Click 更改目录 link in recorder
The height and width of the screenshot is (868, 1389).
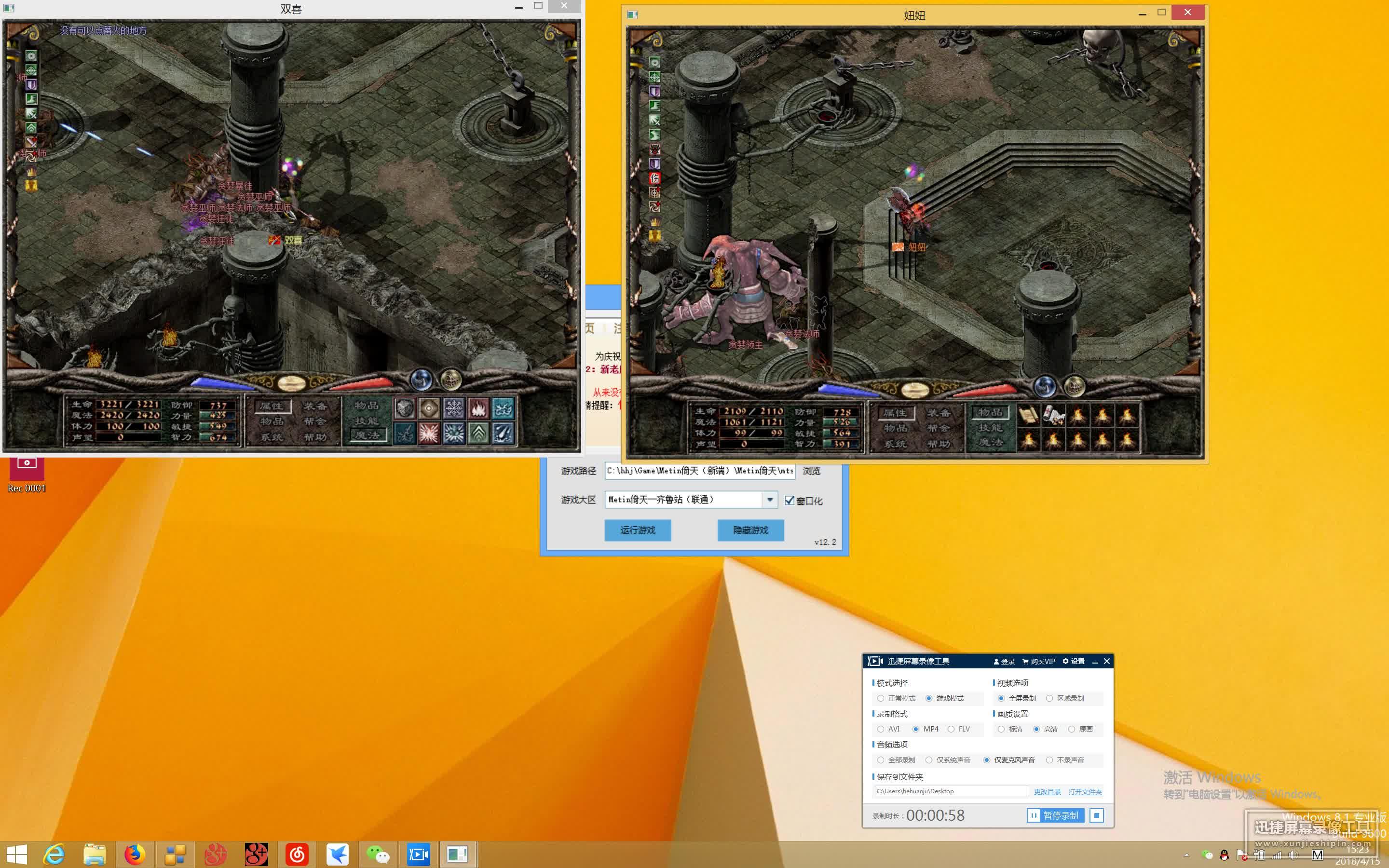coord(1048,792)
